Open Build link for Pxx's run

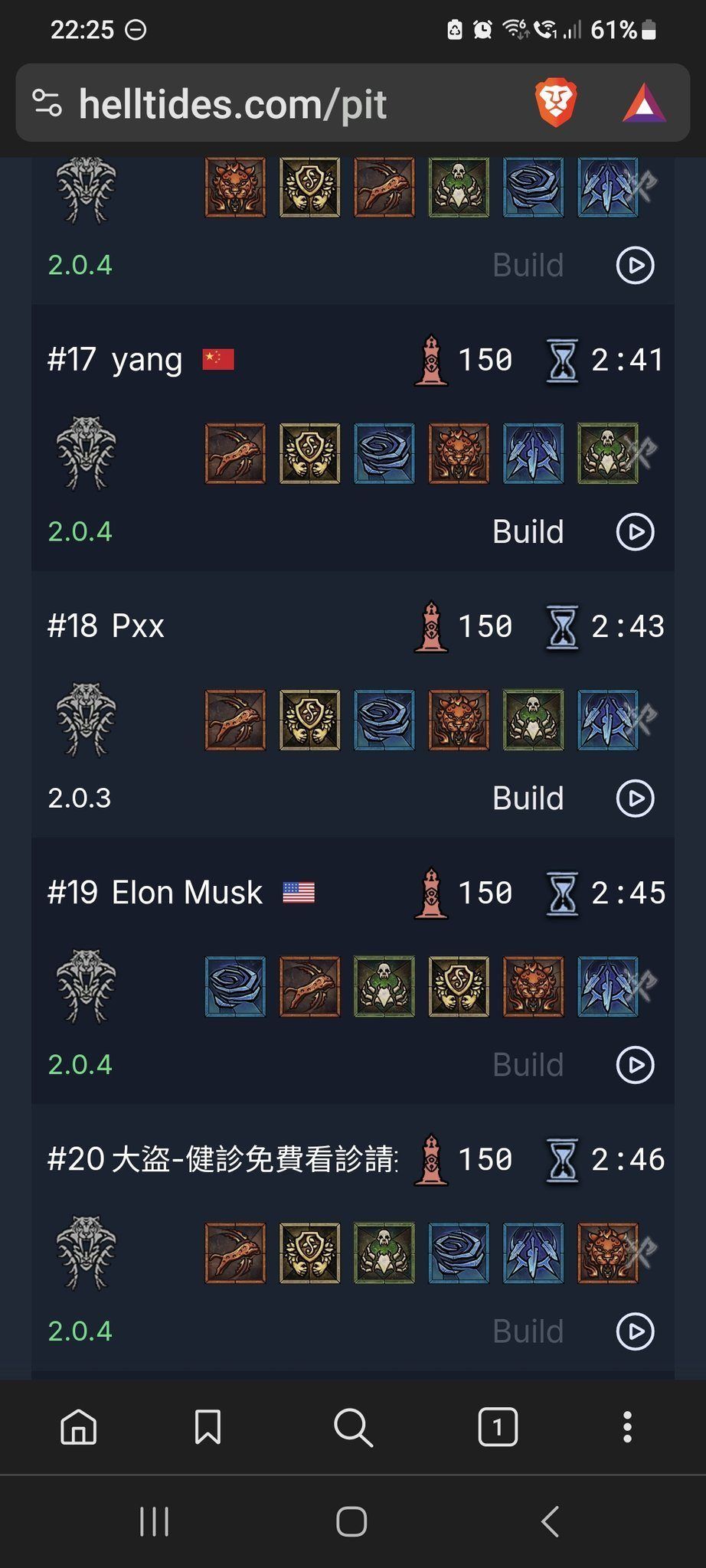(x=528, y=799)
